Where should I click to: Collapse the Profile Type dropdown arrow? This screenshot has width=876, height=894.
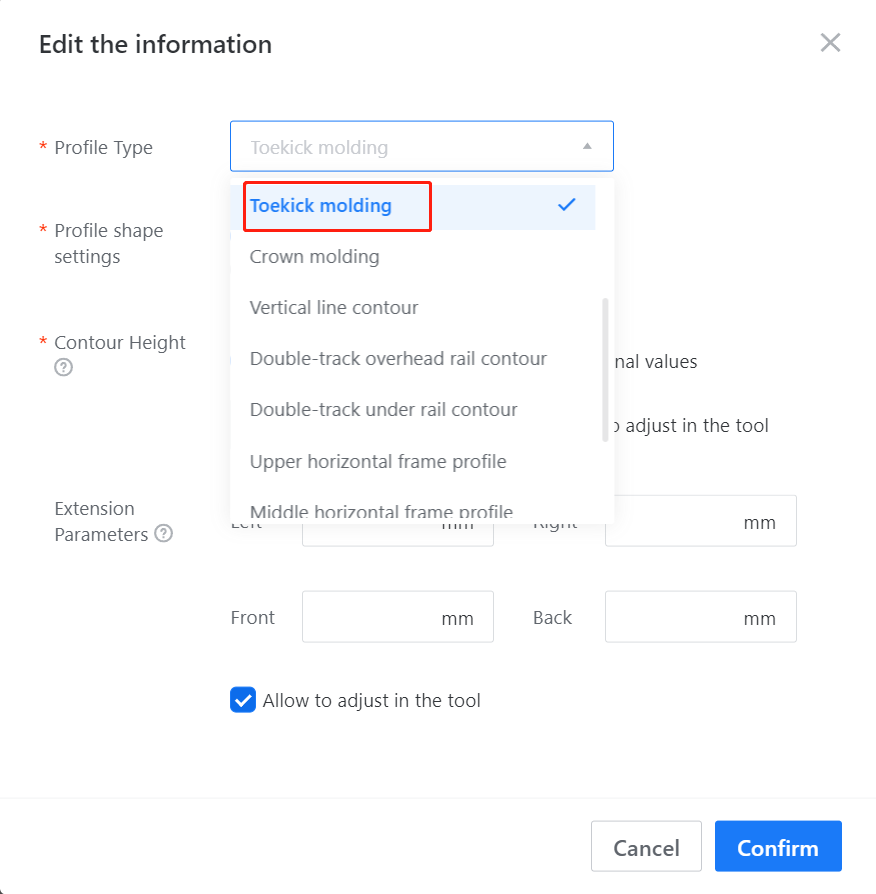pyautogui.click(x=587, y=147)
